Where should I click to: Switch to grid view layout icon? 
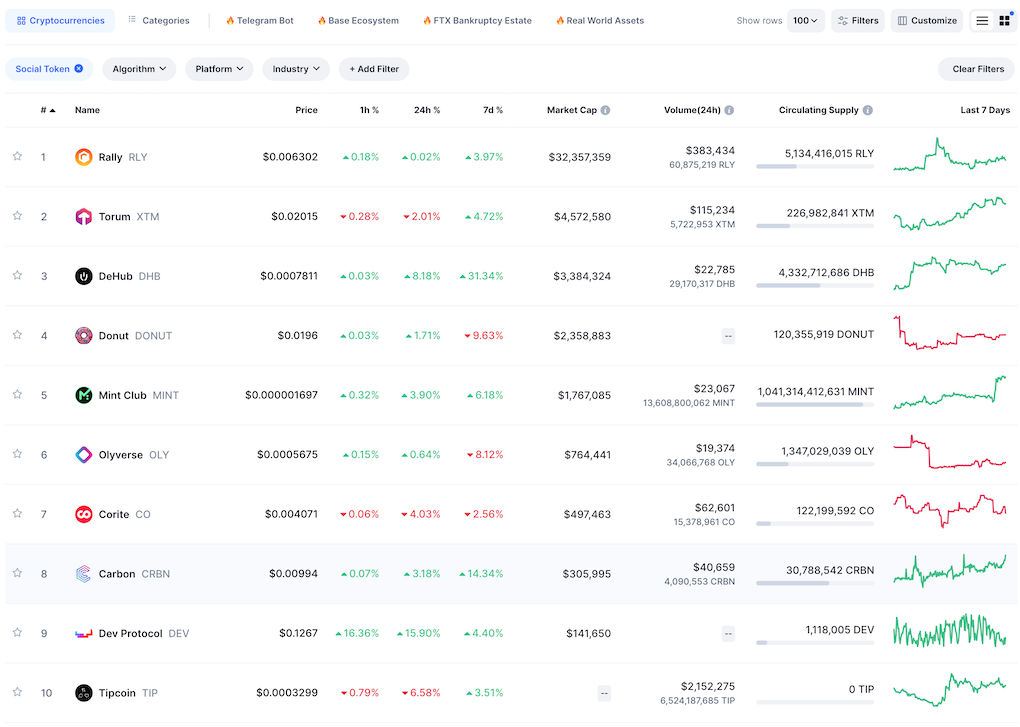coord(1004,21)
